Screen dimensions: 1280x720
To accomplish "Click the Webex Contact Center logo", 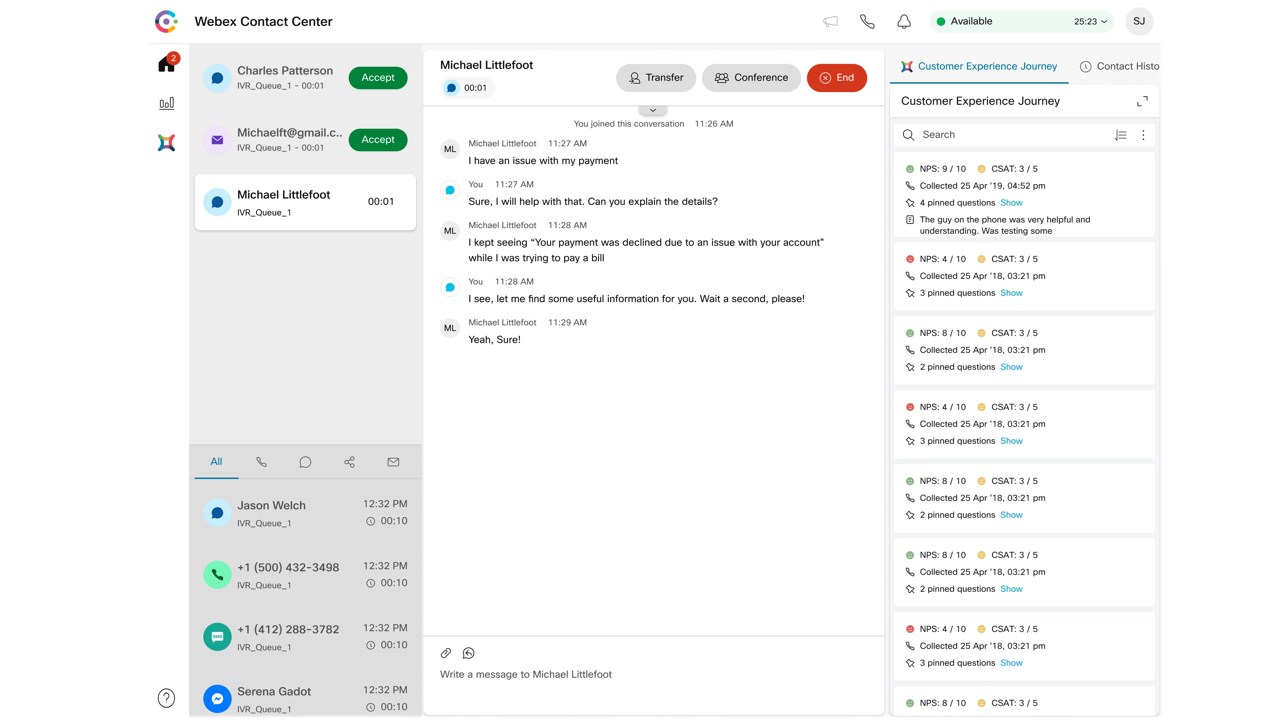I will tap(167, 21).
